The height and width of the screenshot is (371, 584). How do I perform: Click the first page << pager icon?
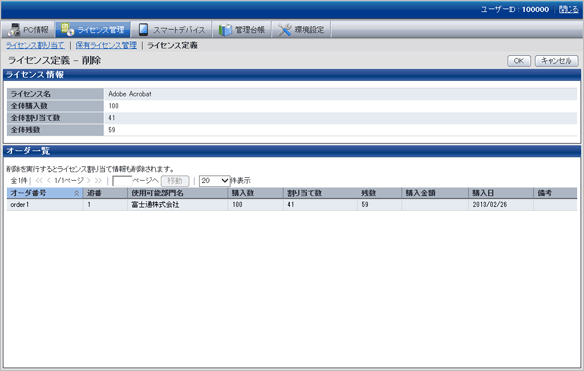tap(39, 181)
